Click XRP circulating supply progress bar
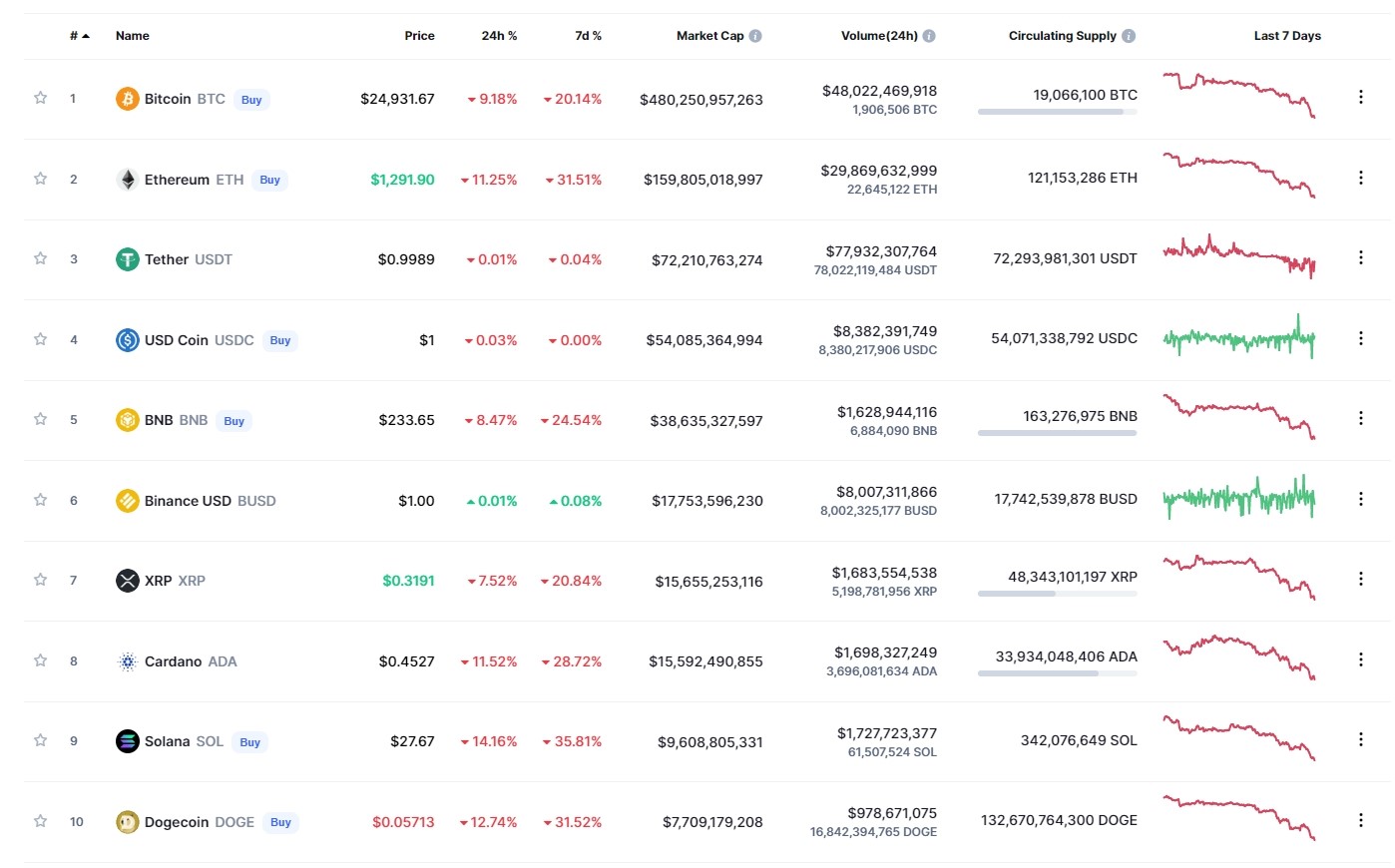 1058,594
